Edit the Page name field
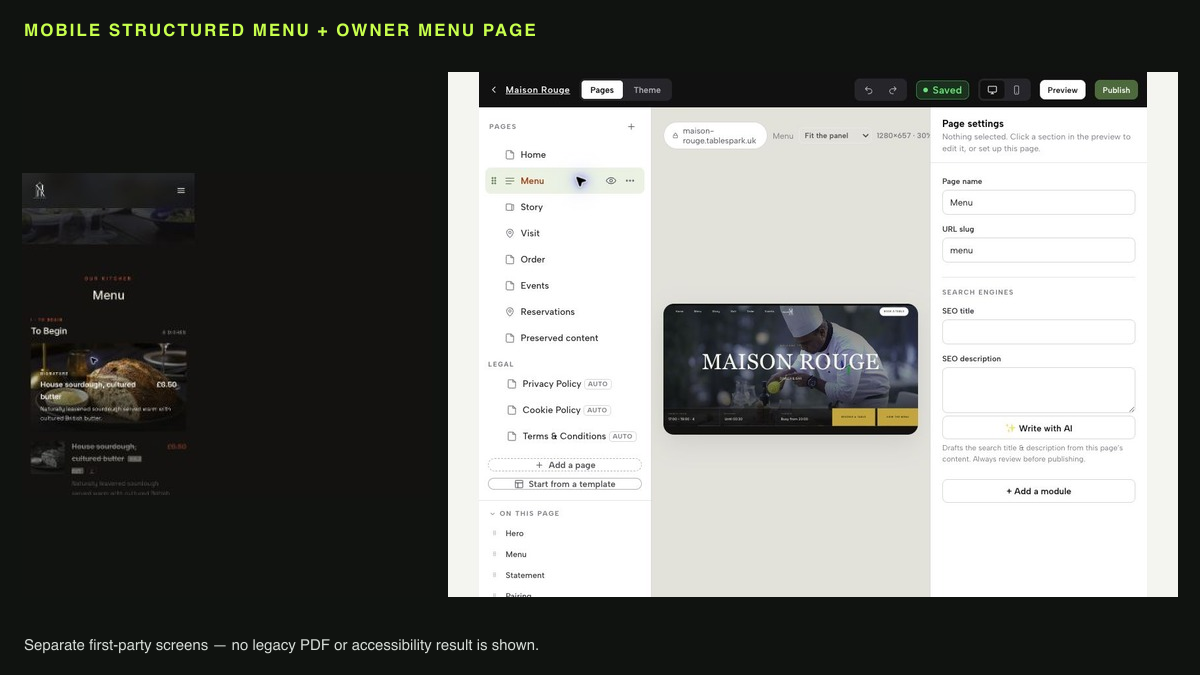The height and width of the screenshot is (675, 1200). coord(1038,203)
